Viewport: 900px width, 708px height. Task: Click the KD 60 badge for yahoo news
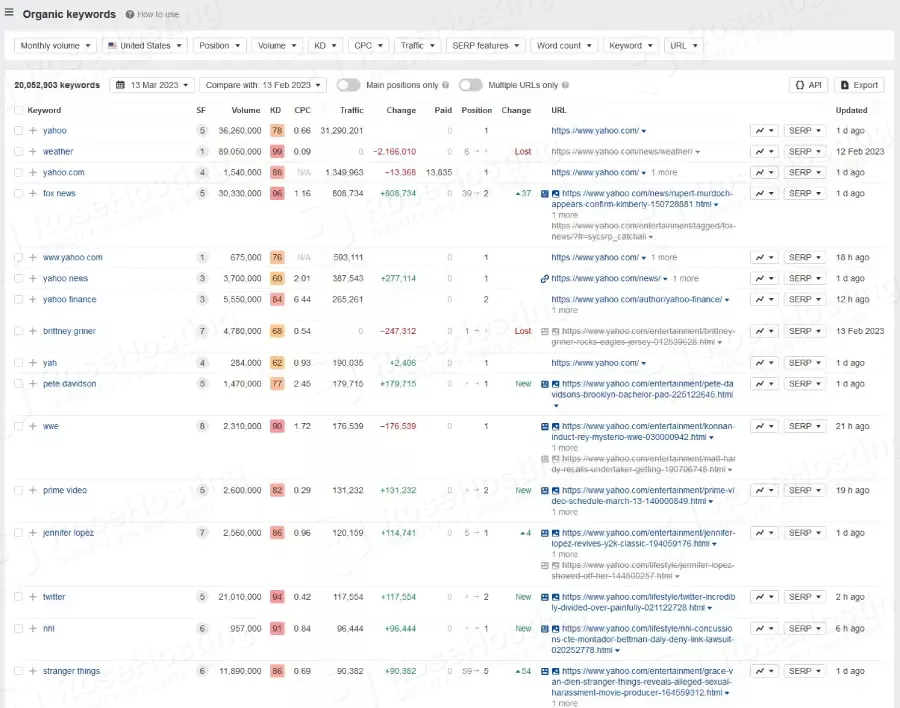point(277,278)
